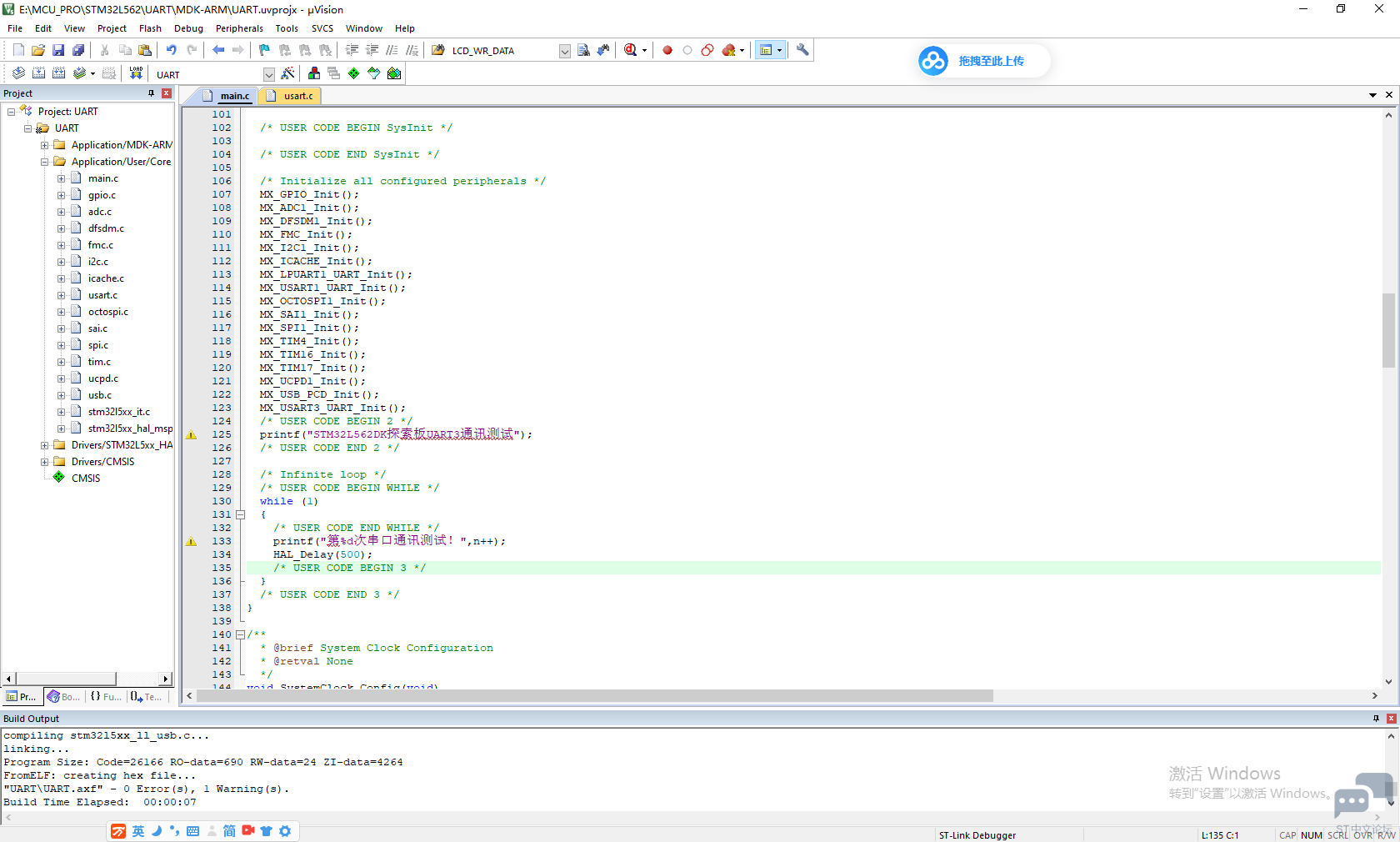Collapse the Project: UART tree root

pyautogui.click(x=11, y=112)
